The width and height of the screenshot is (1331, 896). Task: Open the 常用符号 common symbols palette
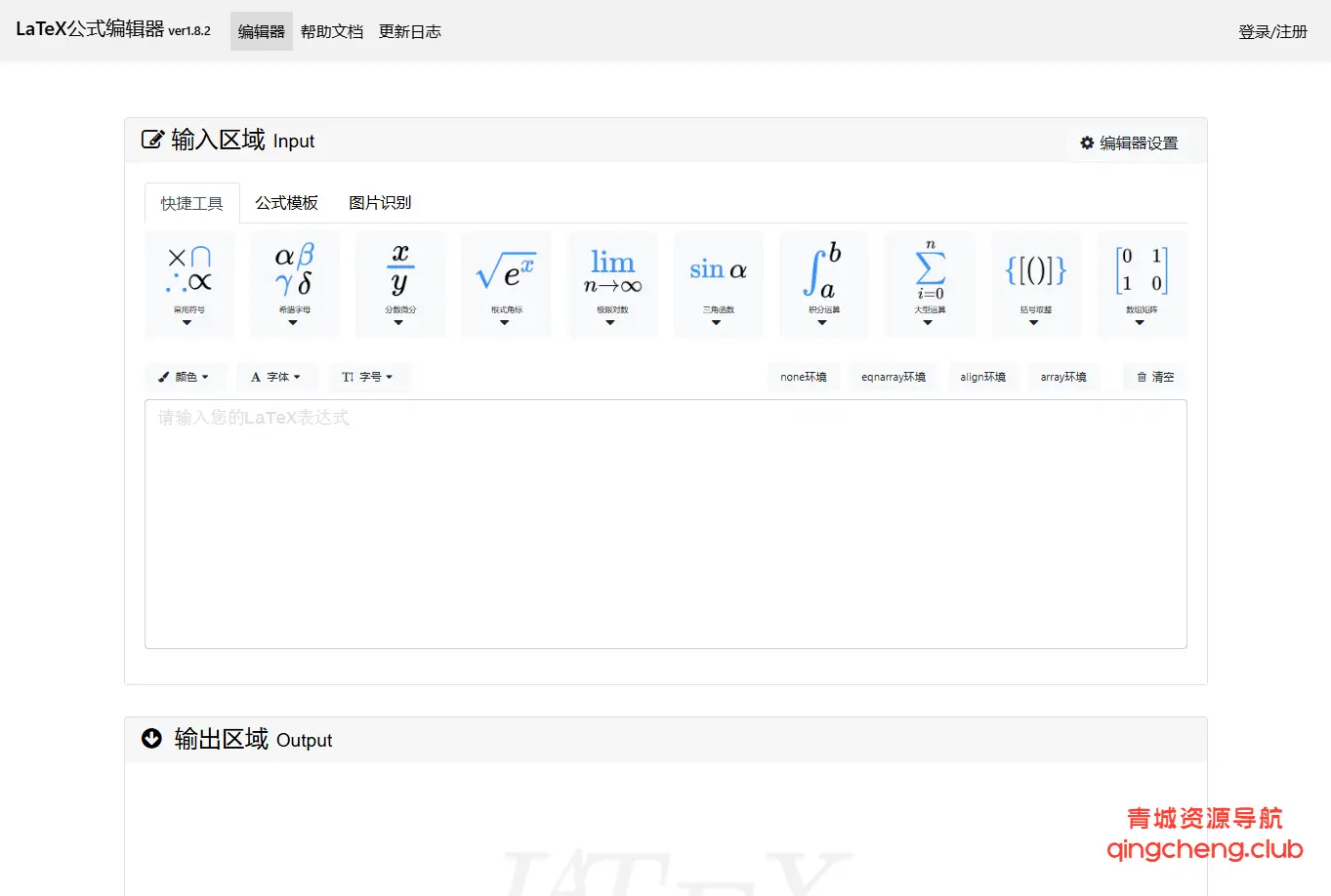188,284
